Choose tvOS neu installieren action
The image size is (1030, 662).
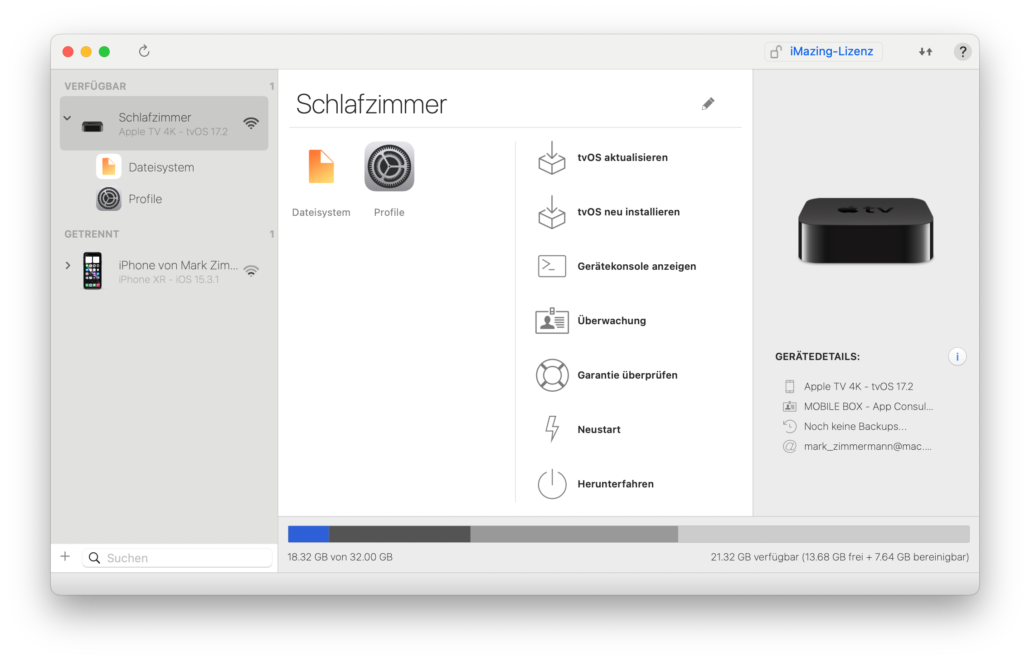(628, 212)
